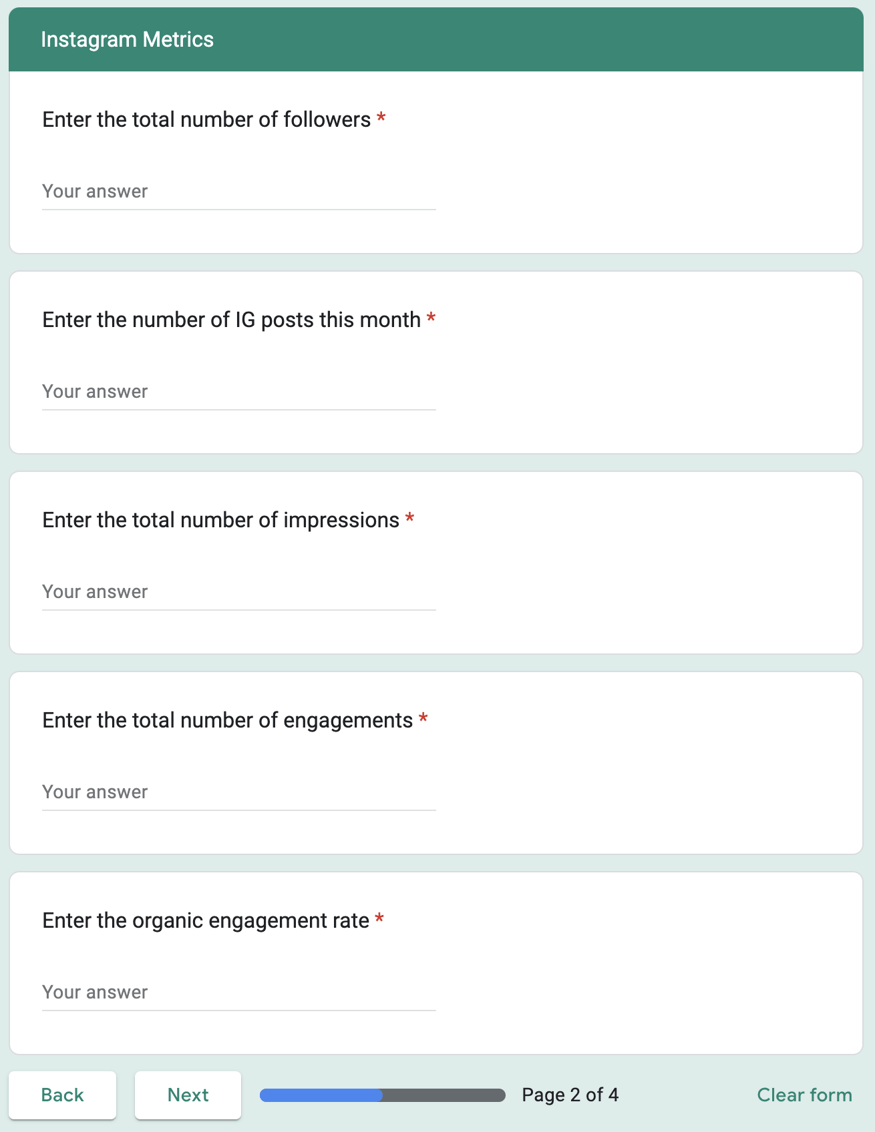Screen dimensions: 875x1132
Task: Click the total engagements answer field
Action: tap(238, 791)
